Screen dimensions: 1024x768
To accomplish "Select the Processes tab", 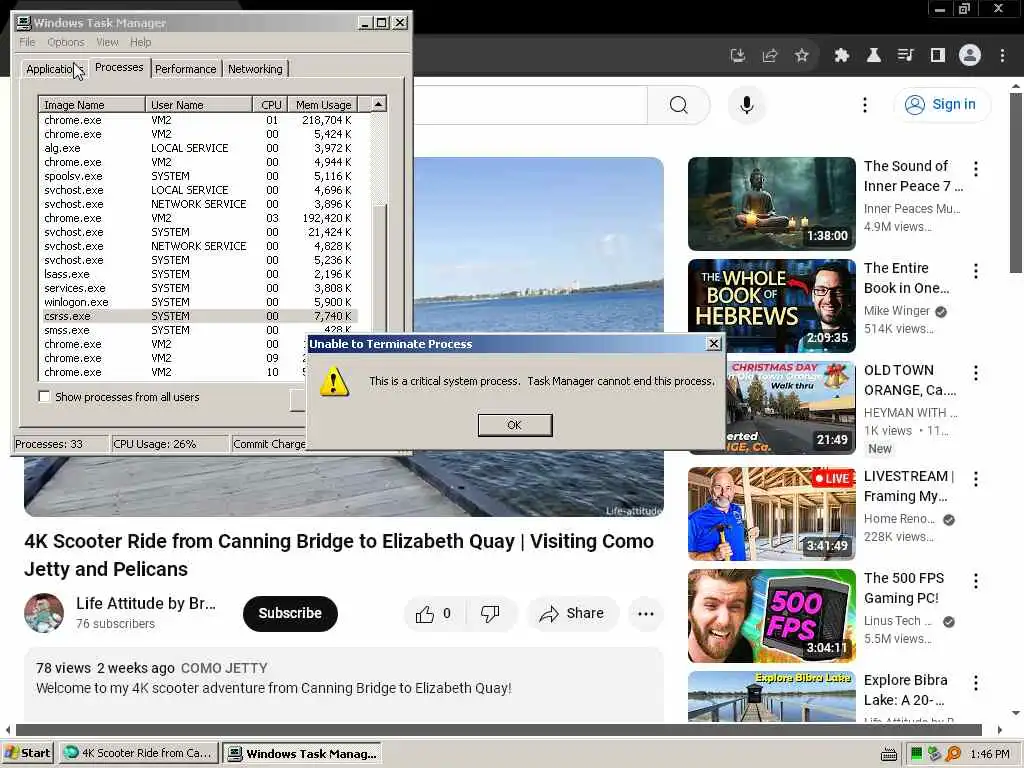I will pyautogui.click(x=119, y=67).
